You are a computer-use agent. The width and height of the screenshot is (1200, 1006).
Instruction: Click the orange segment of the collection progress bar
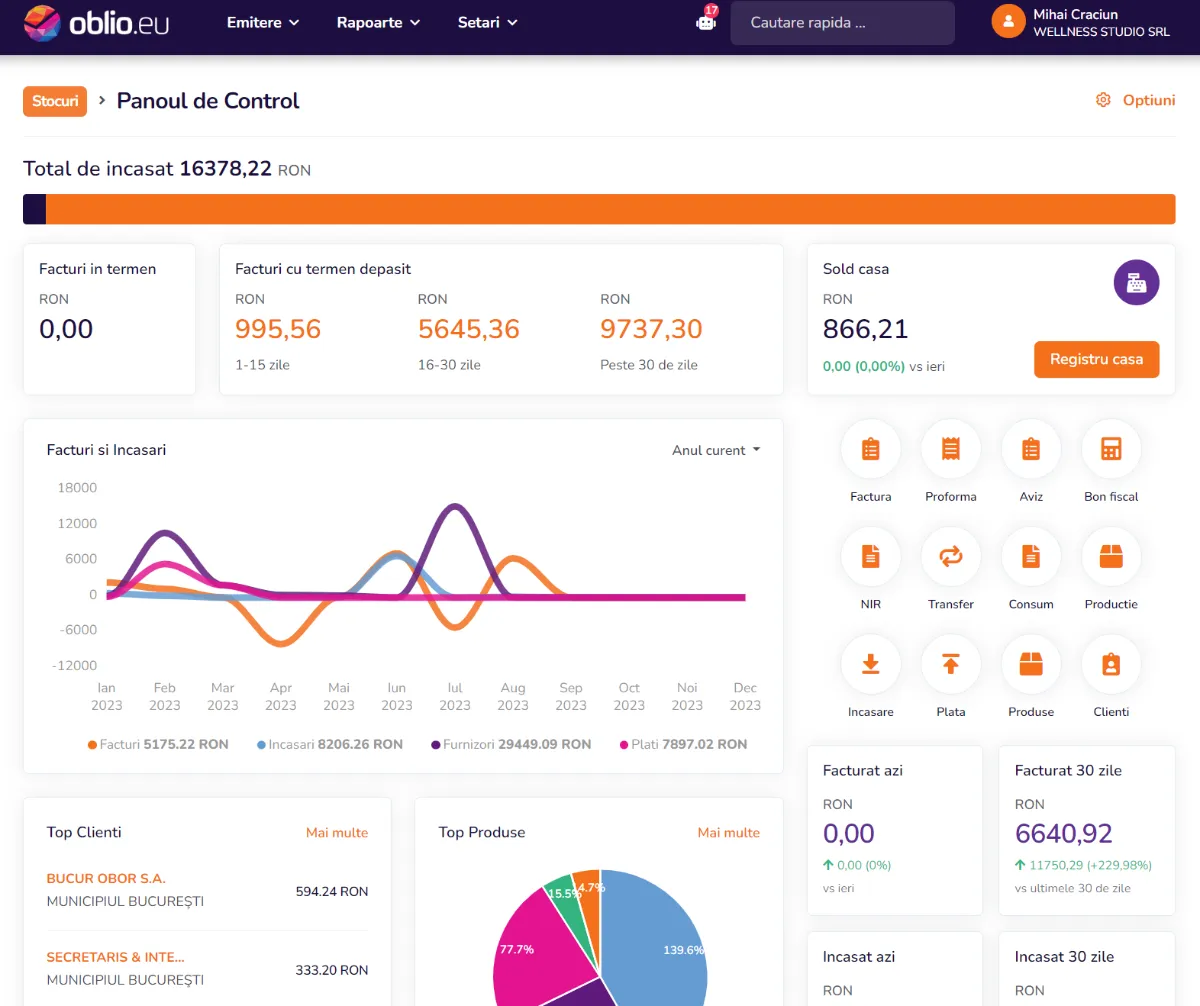(x=611, y=209)
